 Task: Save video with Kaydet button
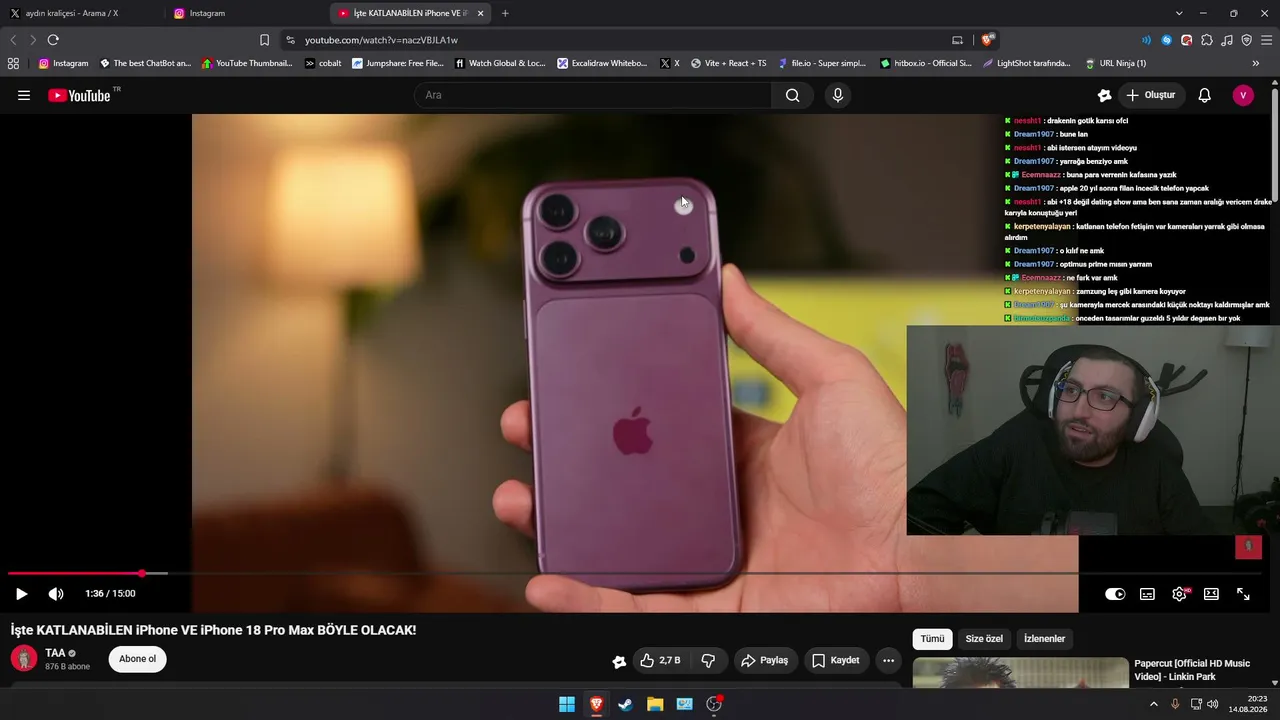pyautogui.click(x=835, y=660)
